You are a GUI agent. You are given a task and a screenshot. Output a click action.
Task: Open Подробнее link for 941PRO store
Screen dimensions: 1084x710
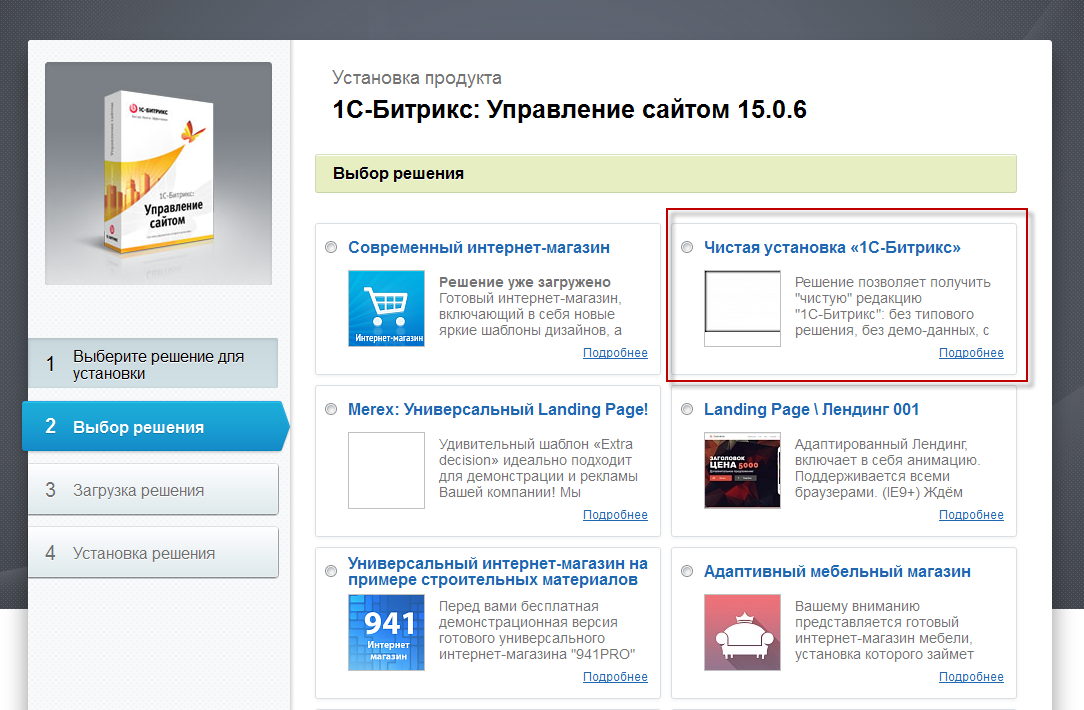[x=615, y=677]
